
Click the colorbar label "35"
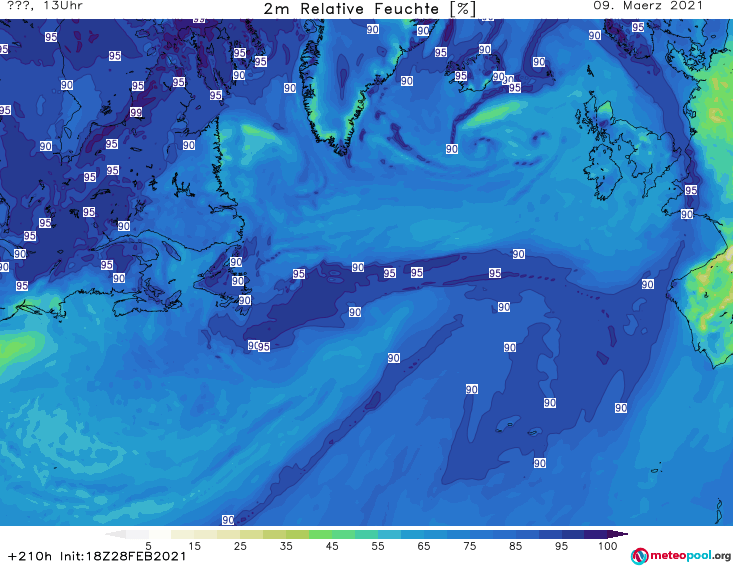(x=286, y=546)
